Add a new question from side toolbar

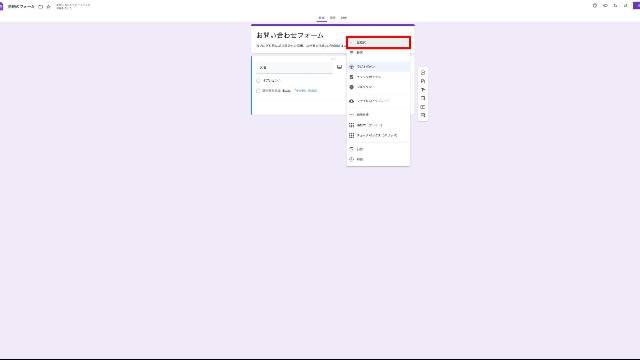point(423,73)
